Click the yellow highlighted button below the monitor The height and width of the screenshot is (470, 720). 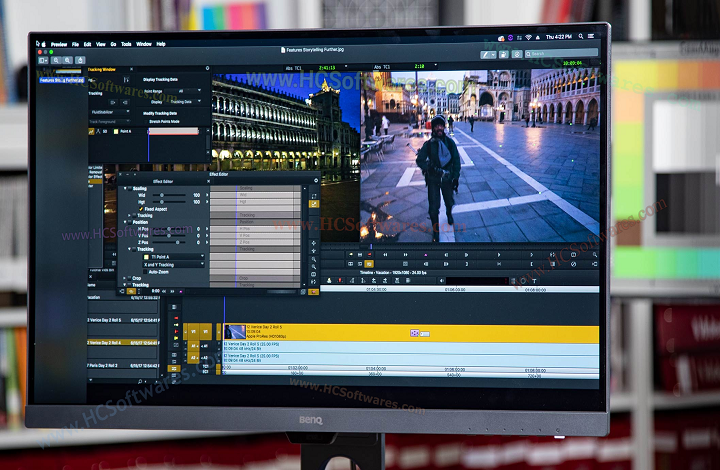click(369, 264)
